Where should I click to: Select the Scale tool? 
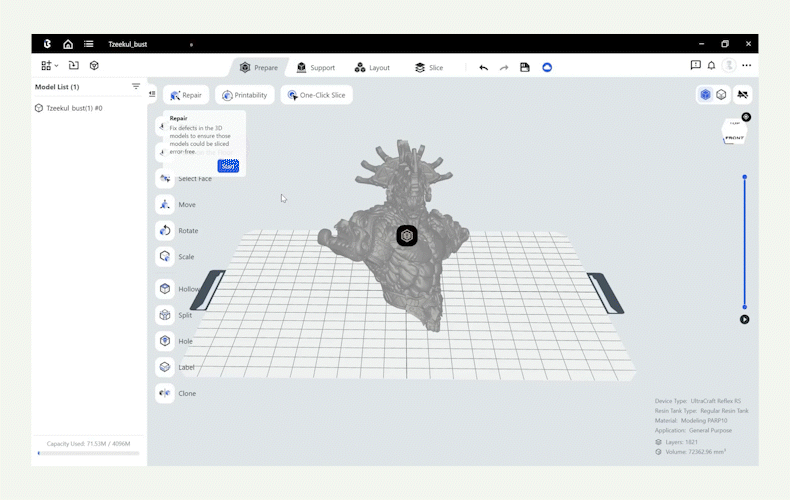(x=165, y=257)
